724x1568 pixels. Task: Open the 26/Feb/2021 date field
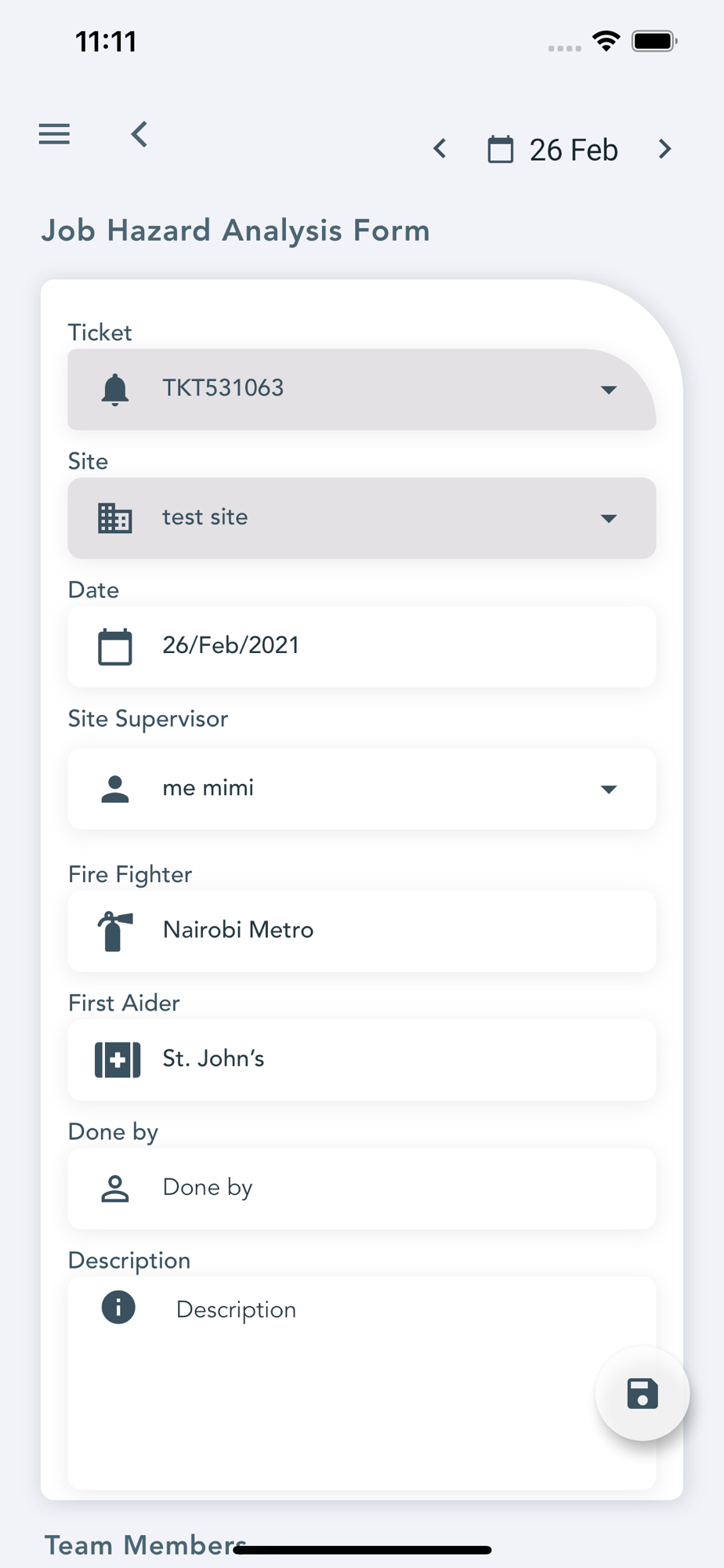(x=362, y=646)
